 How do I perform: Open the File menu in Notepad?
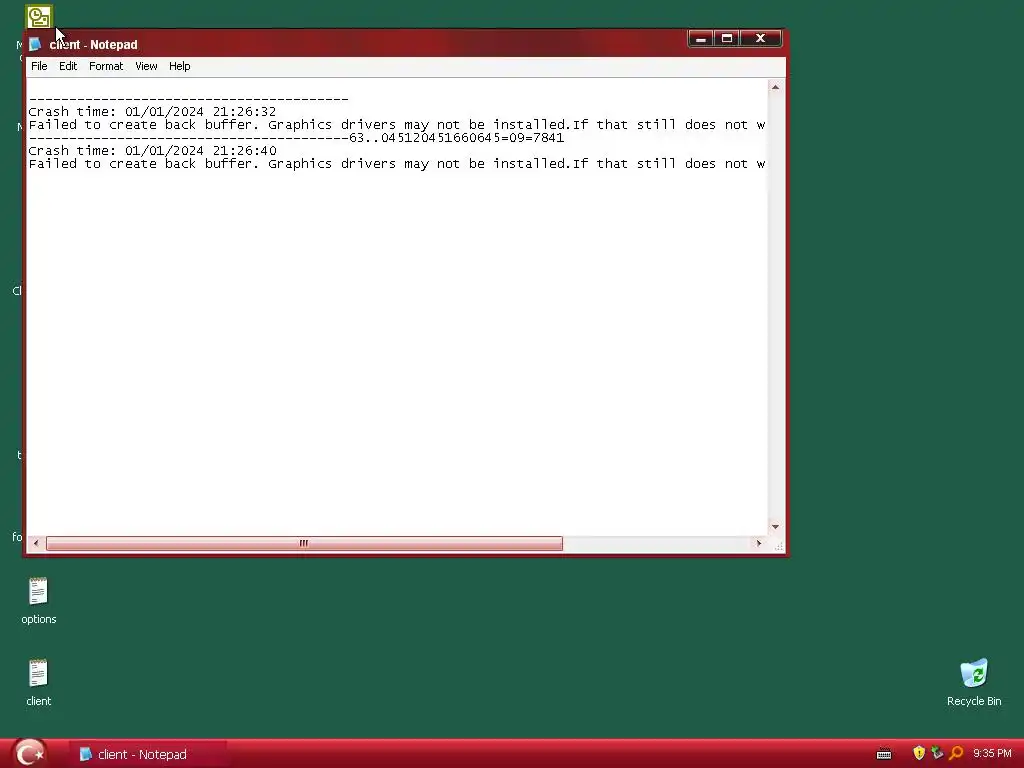point(39,66)
